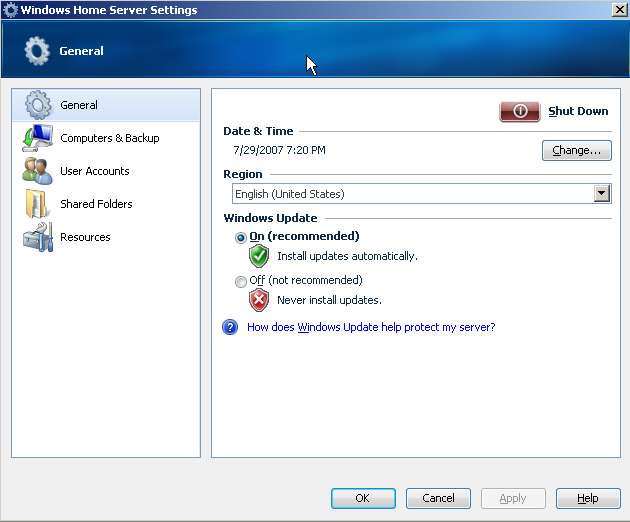
Task: Click the green shield install updates icon
Action: [x=259, y=256]
